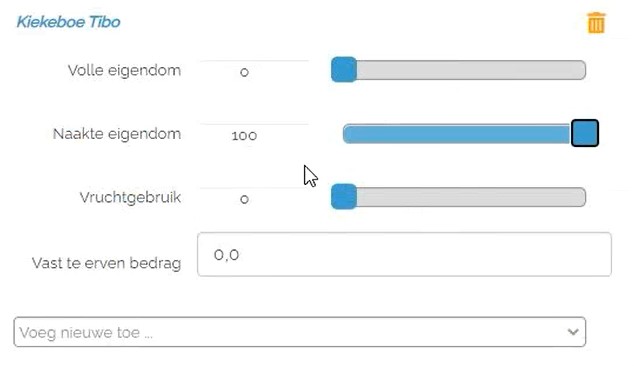The width and height of the screenshot is (634, 366).
Task: Click the Naakte eigendom label
Action: tap(117, 133)
